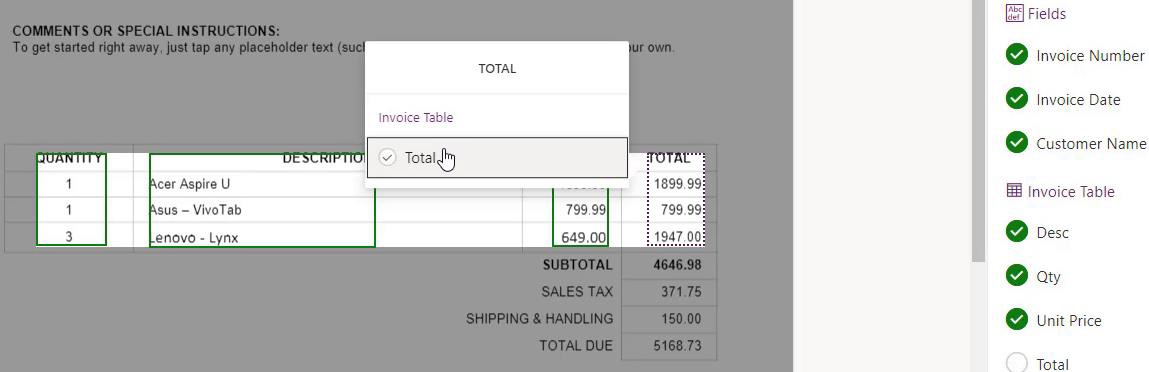This screenshot has height=372, width=1149.
Task: Click the Invoice Number field label
Action: click(1090, 56)
